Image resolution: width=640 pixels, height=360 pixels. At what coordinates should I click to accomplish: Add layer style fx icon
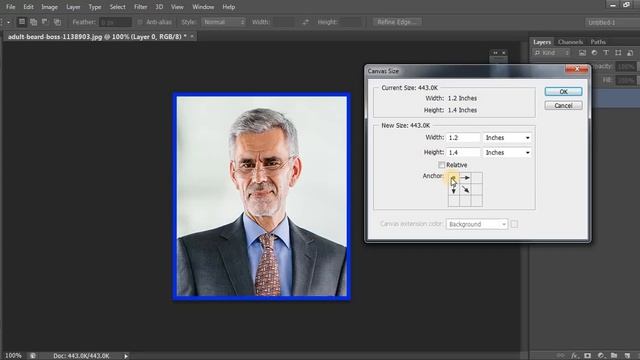point(575,356)
